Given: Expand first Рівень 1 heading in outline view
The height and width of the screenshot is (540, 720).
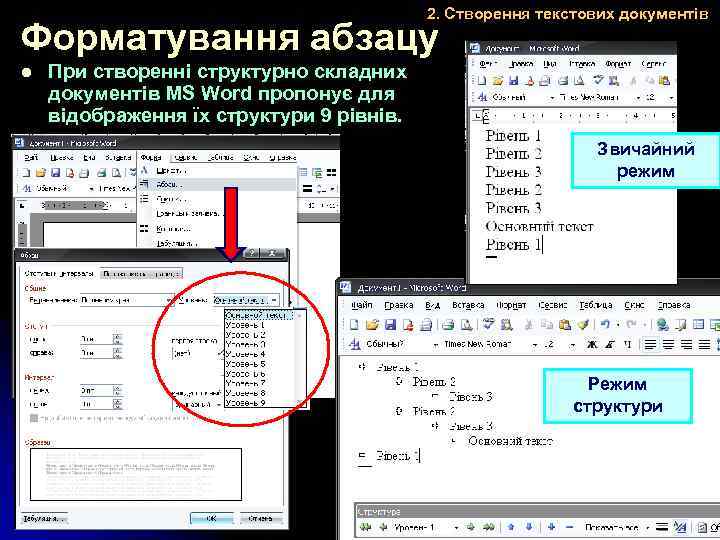Looking at the screenshot, I should pyautogui.click(x=362, y=366).
